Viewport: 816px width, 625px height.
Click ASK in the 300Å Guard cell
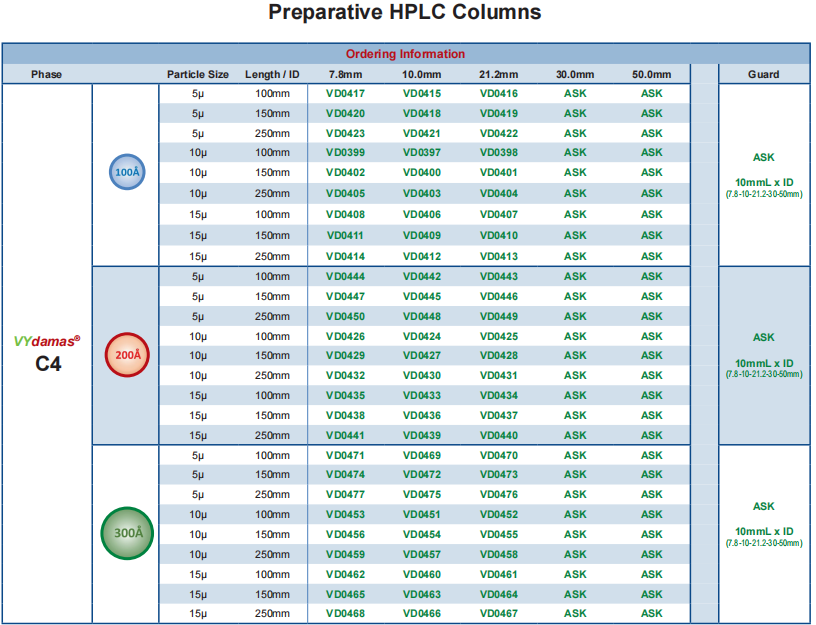coord(763,506)
